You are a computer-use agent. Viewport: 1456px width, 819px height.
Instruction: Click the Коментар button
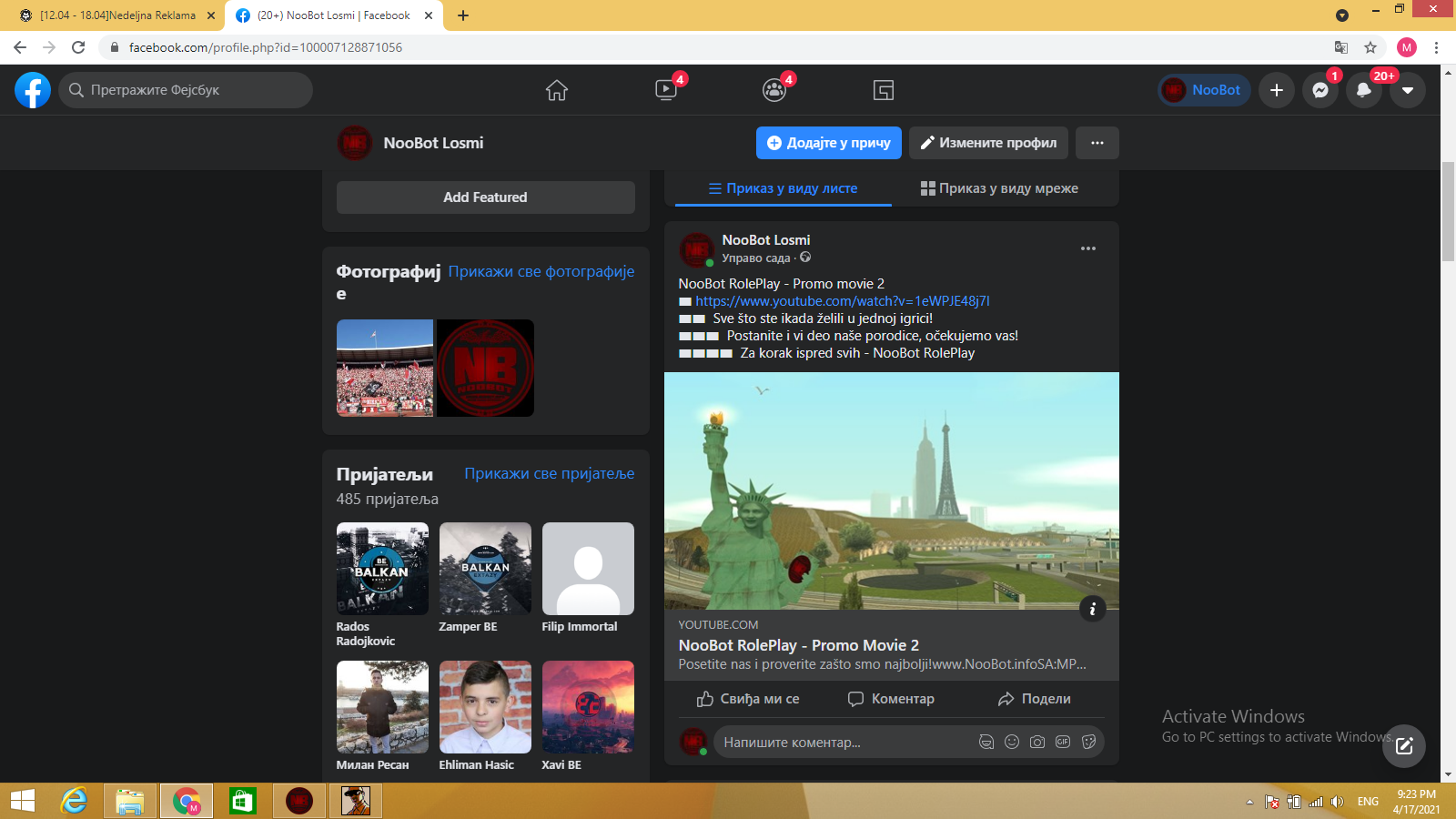tap(891, 699)
